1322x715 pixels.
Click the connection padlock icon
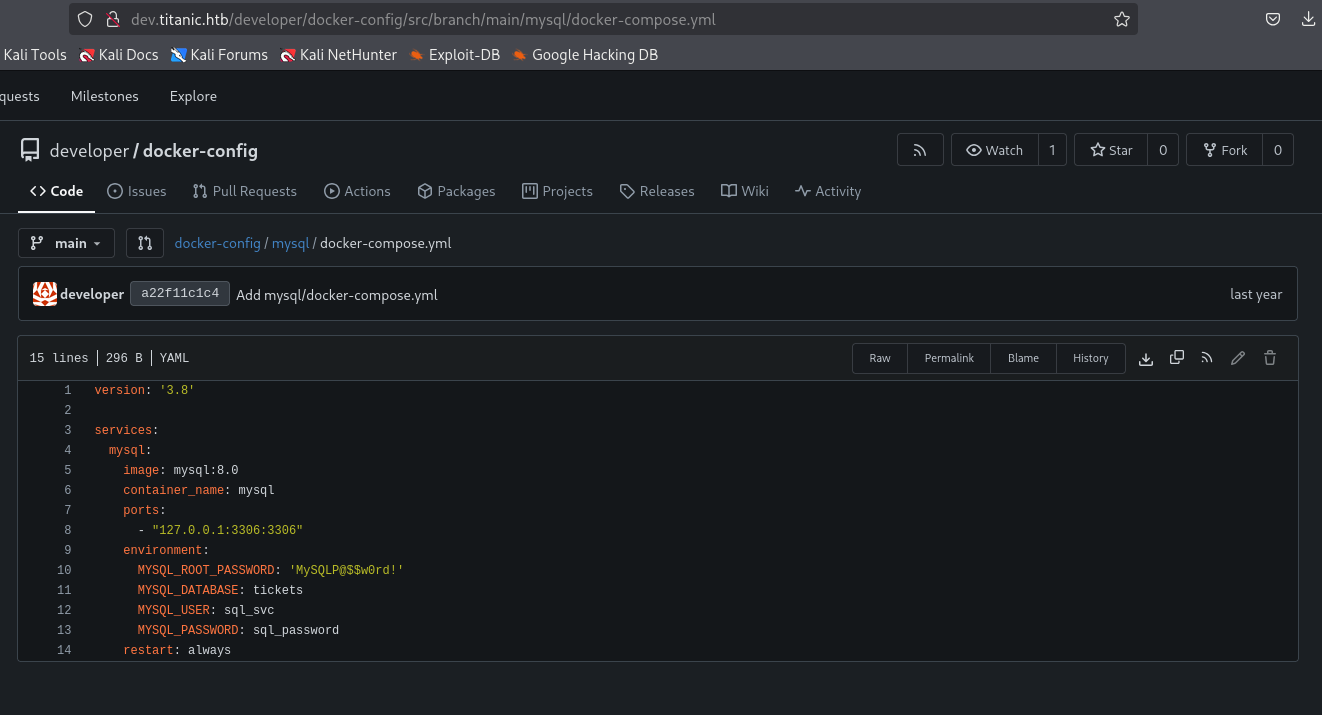pyautogui.click(x=112, y=19)
